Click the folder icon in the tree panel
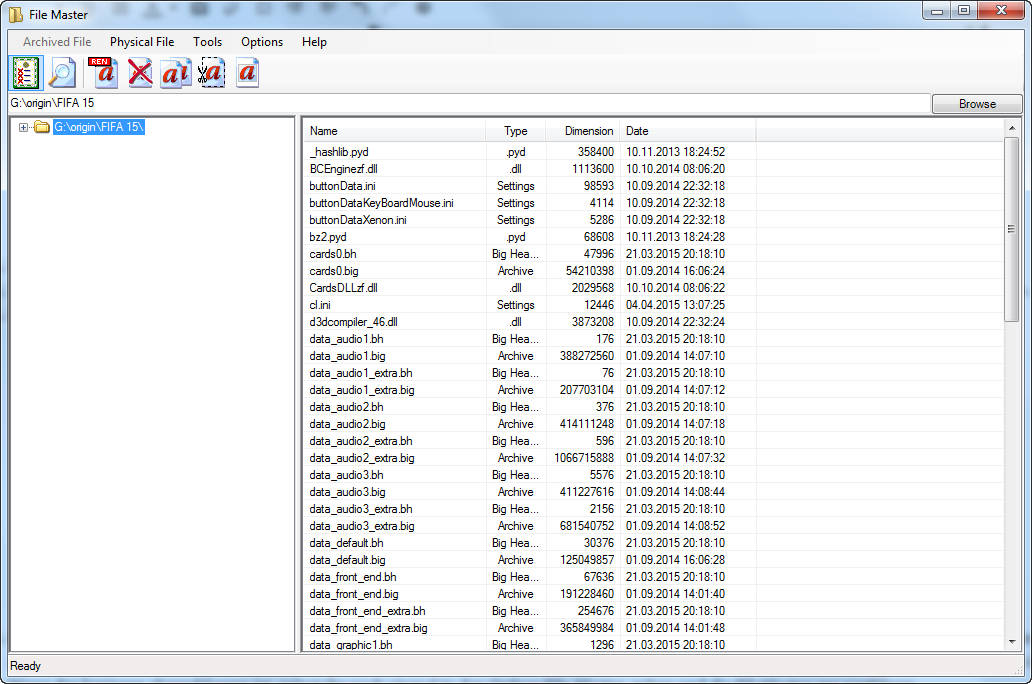Image resolution: width=1032 pixels, height=684 pixels. tap(42, 127)
